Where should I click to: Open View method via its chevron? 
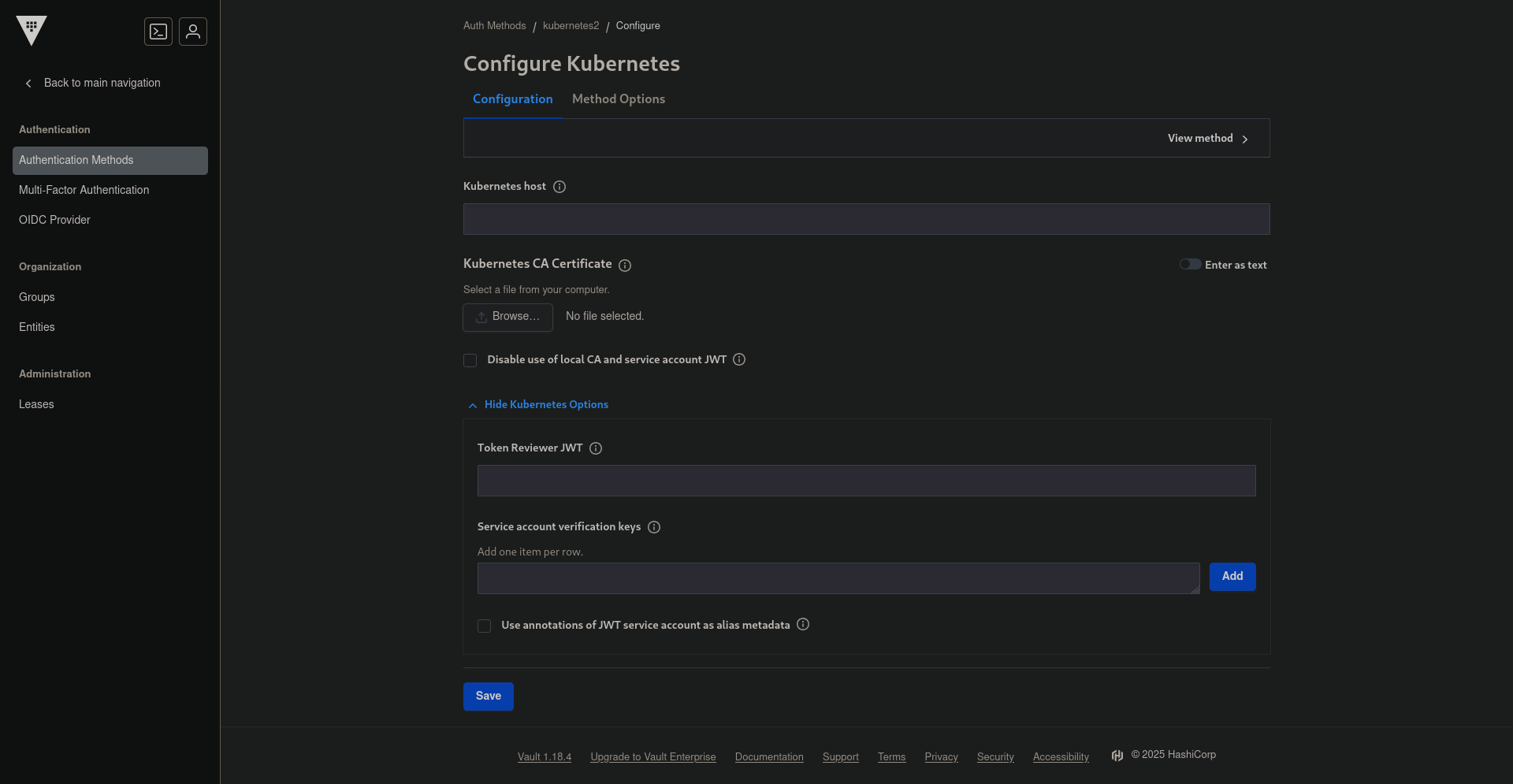click(1245, 139)
